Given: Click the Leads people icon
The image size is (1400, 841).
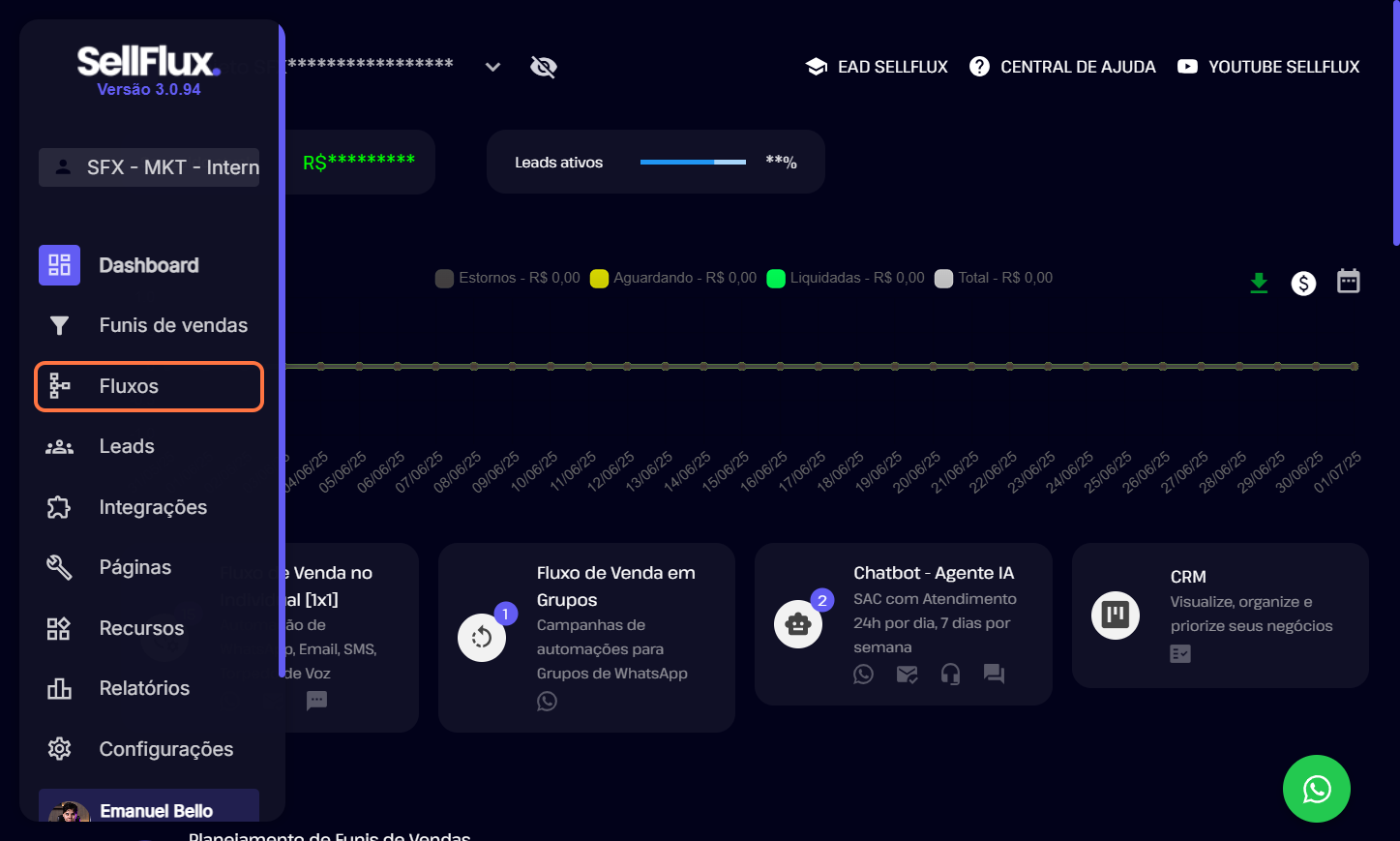Looking at the screenshot, I should coord(59,446).
